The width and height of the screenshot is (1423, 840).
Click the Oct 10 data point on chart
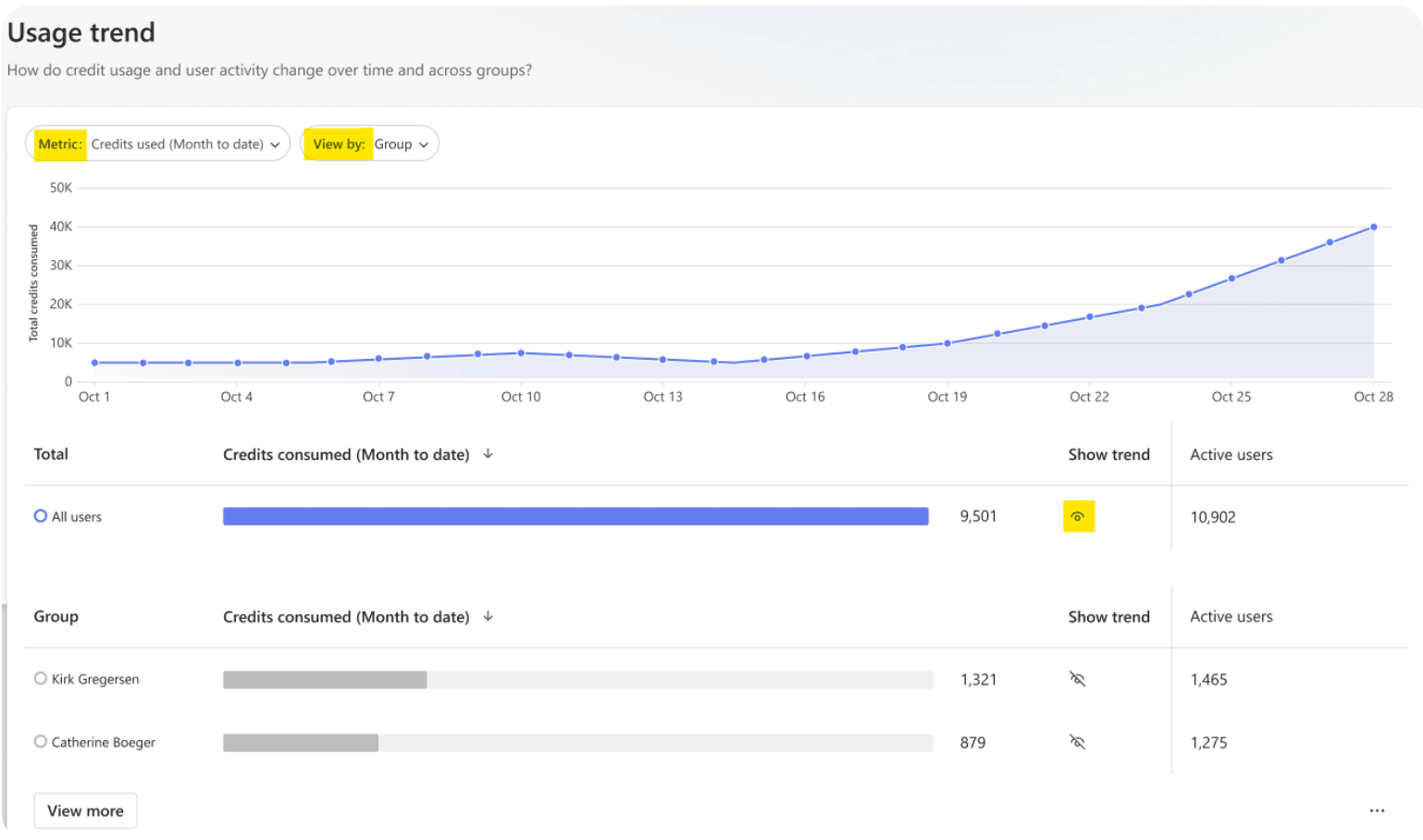521,352
